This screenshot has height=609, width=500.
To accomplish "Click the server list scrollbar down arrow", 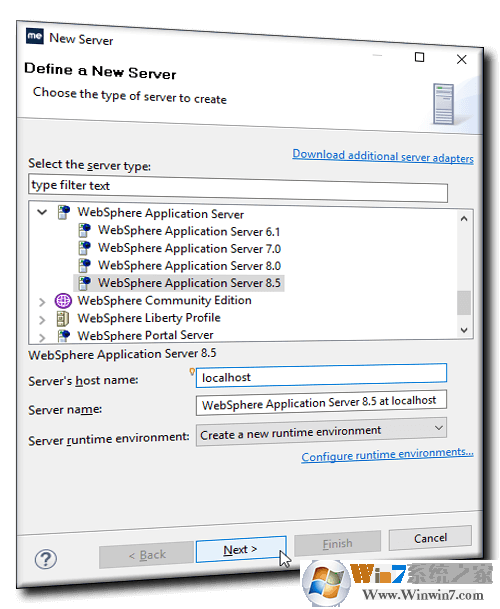I will 464,330.
